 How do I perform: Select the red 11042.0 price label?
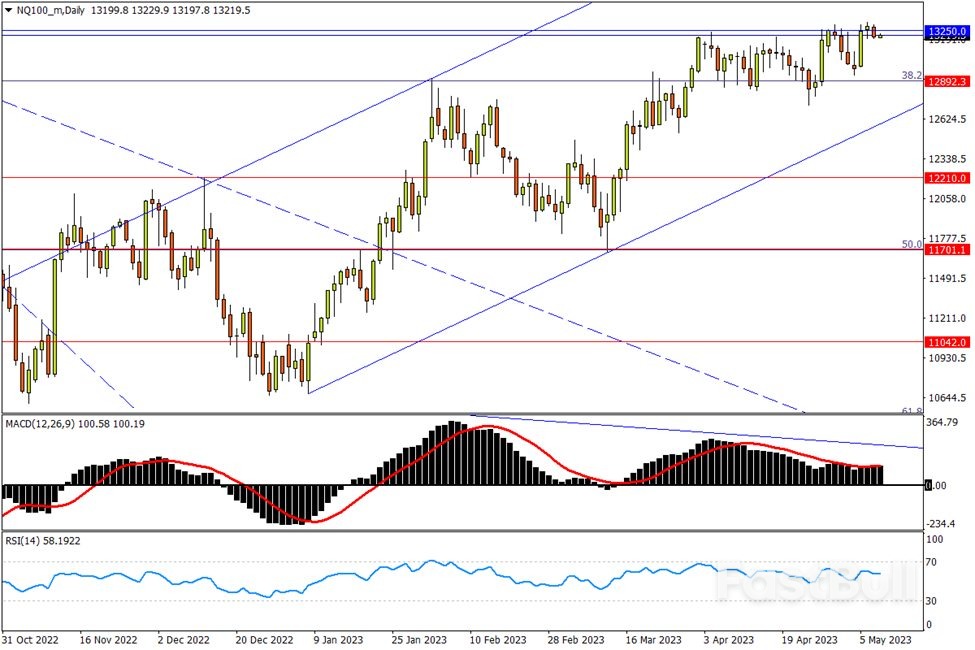point(946,341)
